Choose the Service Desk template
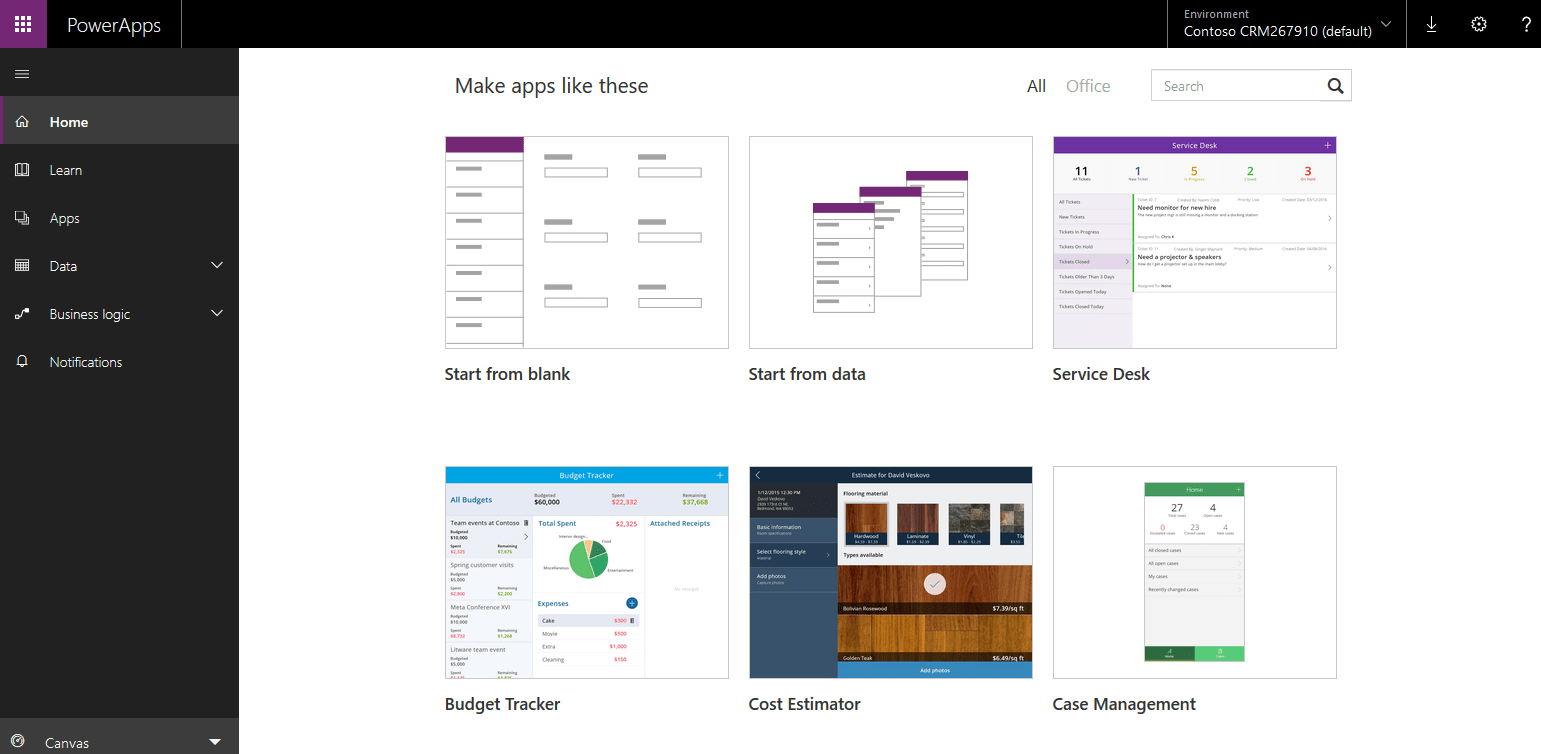The width and height of the screenshot is (1541, 754). coord(1194,242)
